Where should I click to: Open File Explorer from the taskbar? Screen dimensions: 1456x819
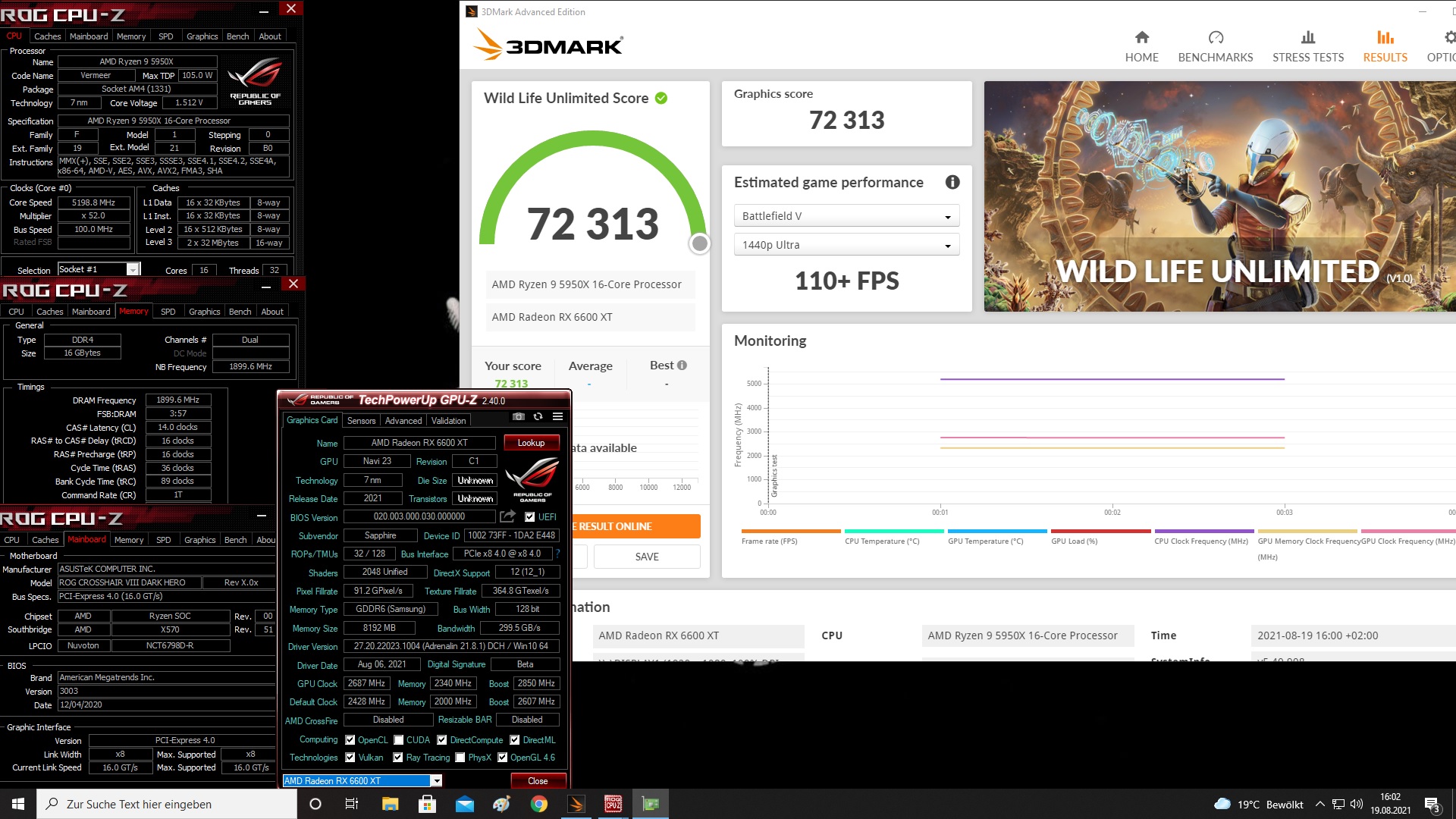390,804
